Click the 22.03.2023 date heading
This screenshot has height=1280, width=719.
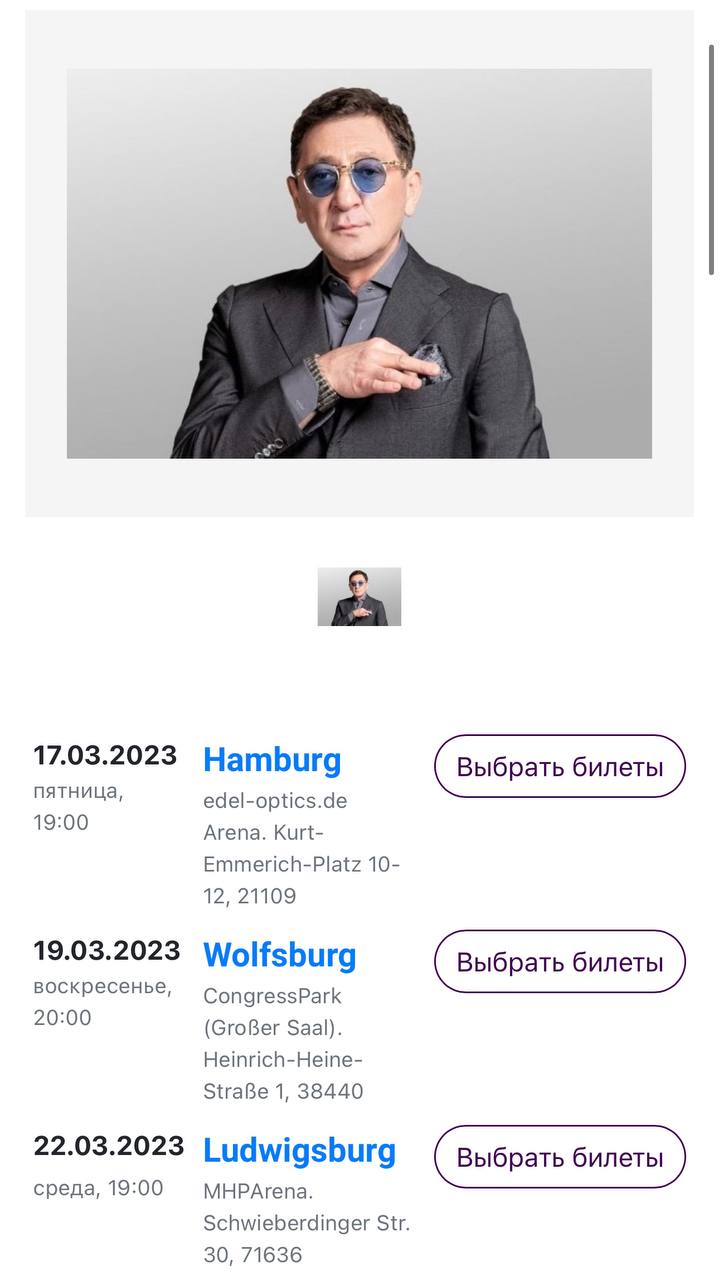click(109, 1145)
